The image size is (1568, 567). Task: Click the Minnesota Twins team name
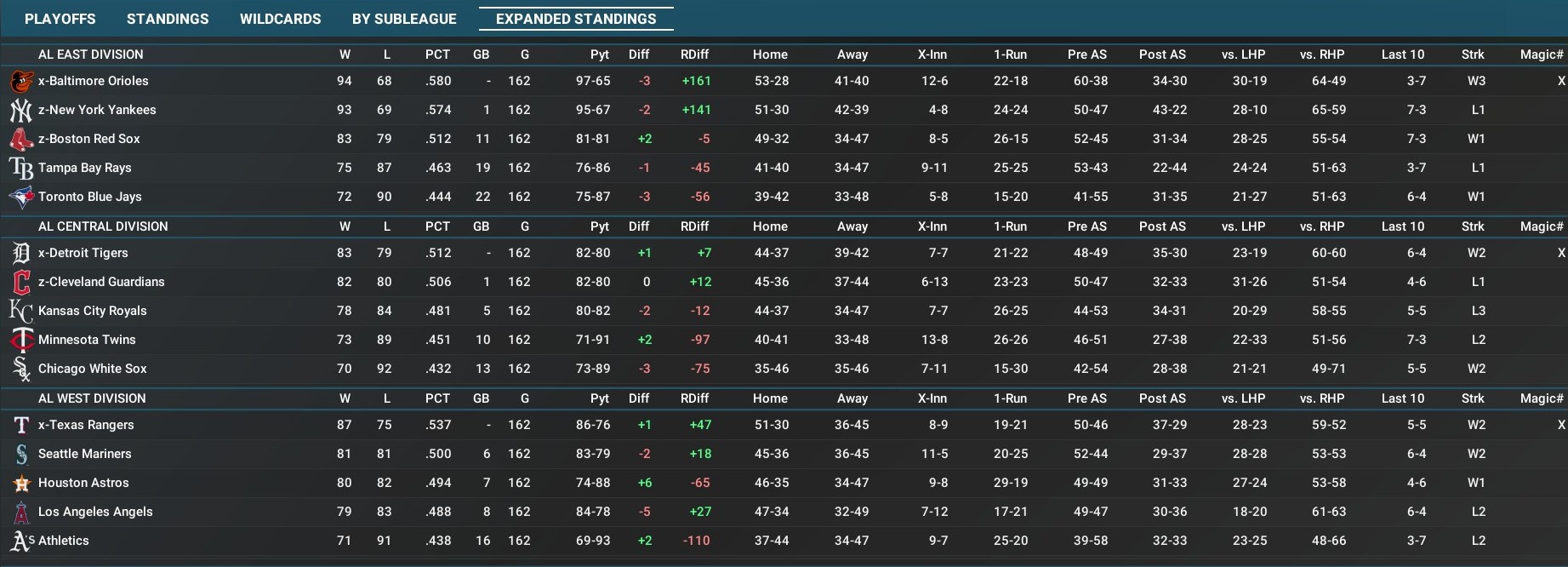coord(87,340)
